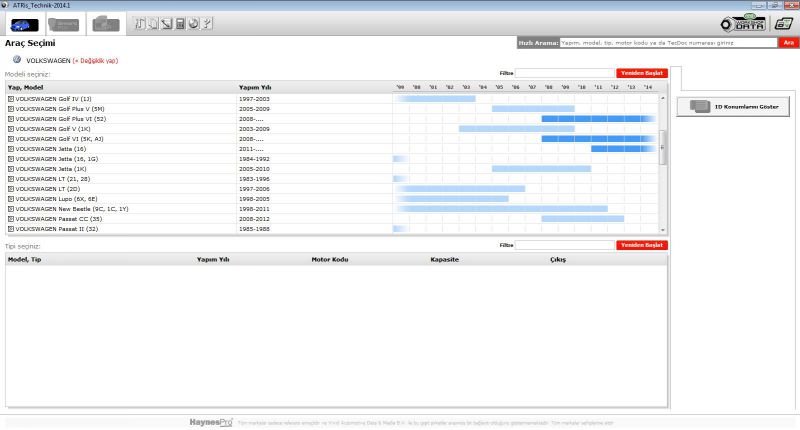The width and height of the screenshot is (800, 430).
Task: Click the VOLKSWAGEN make label text
Action: point(48,61)
